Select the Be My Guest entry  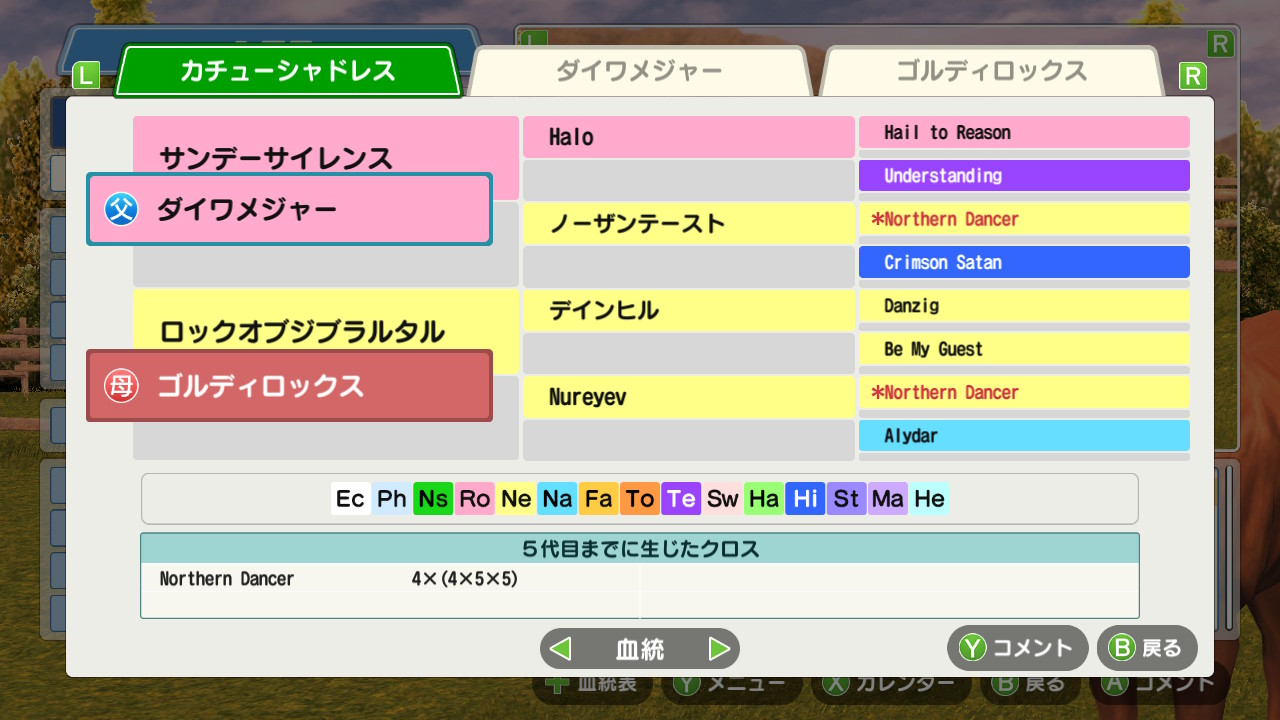click(x=1024, y=349)
